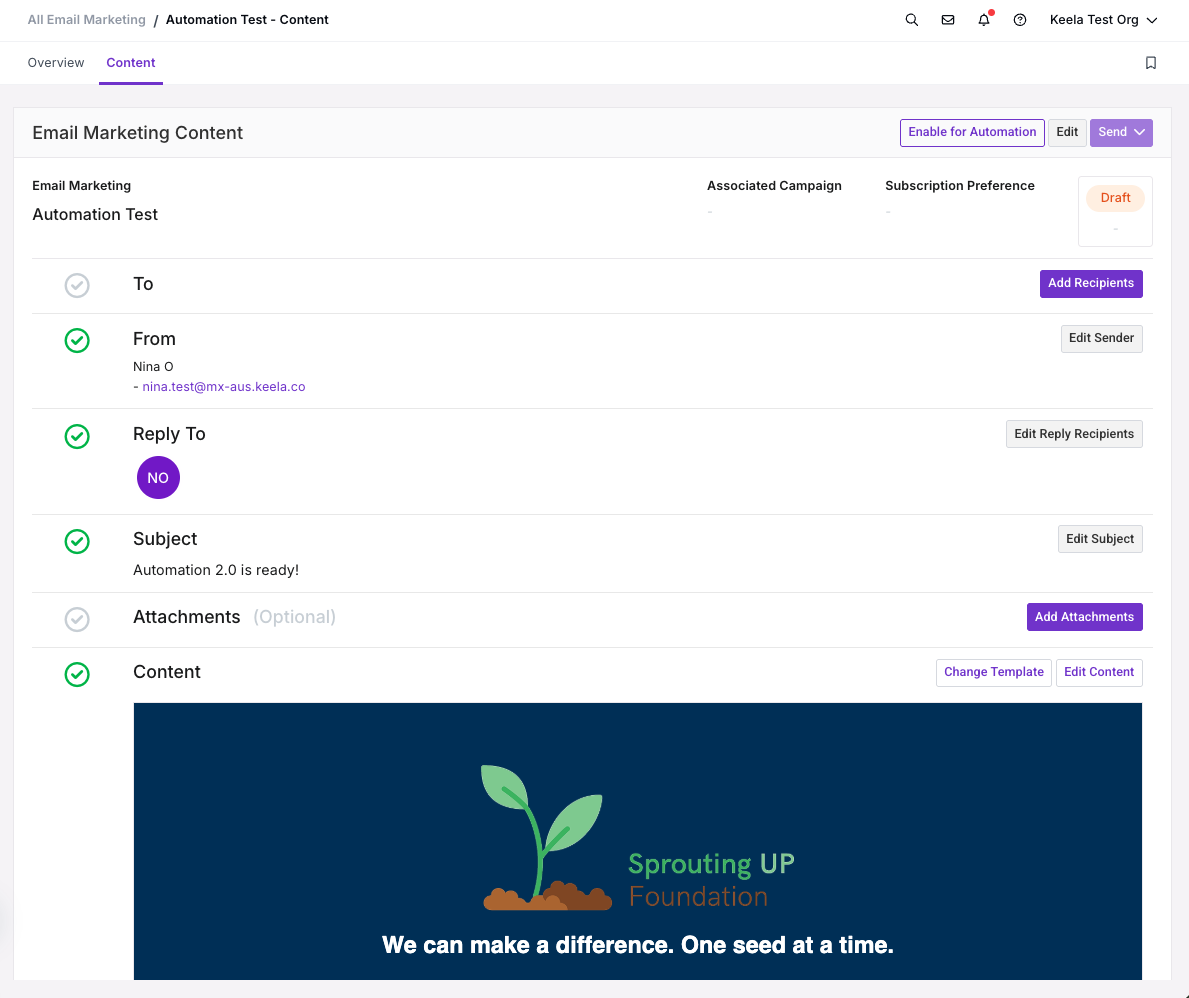This screenshot has width=1189, height=998.
Task: Click the green check circle beside Subject
Action: pyautogui.click(x=77, y=541)
